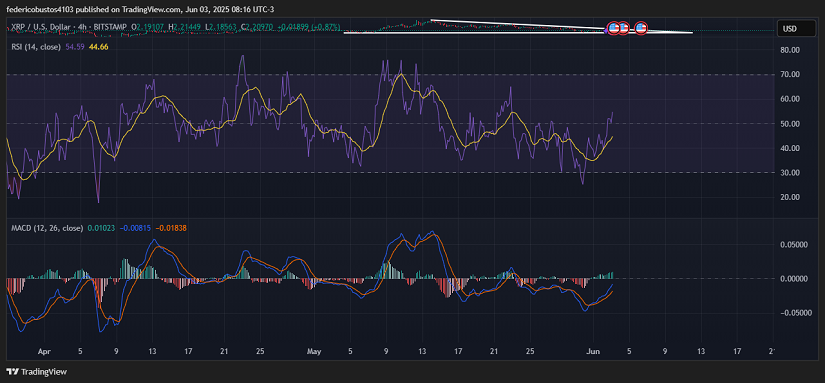Click the price change +0.01899 (+0.87%) text

click(309, 27)
